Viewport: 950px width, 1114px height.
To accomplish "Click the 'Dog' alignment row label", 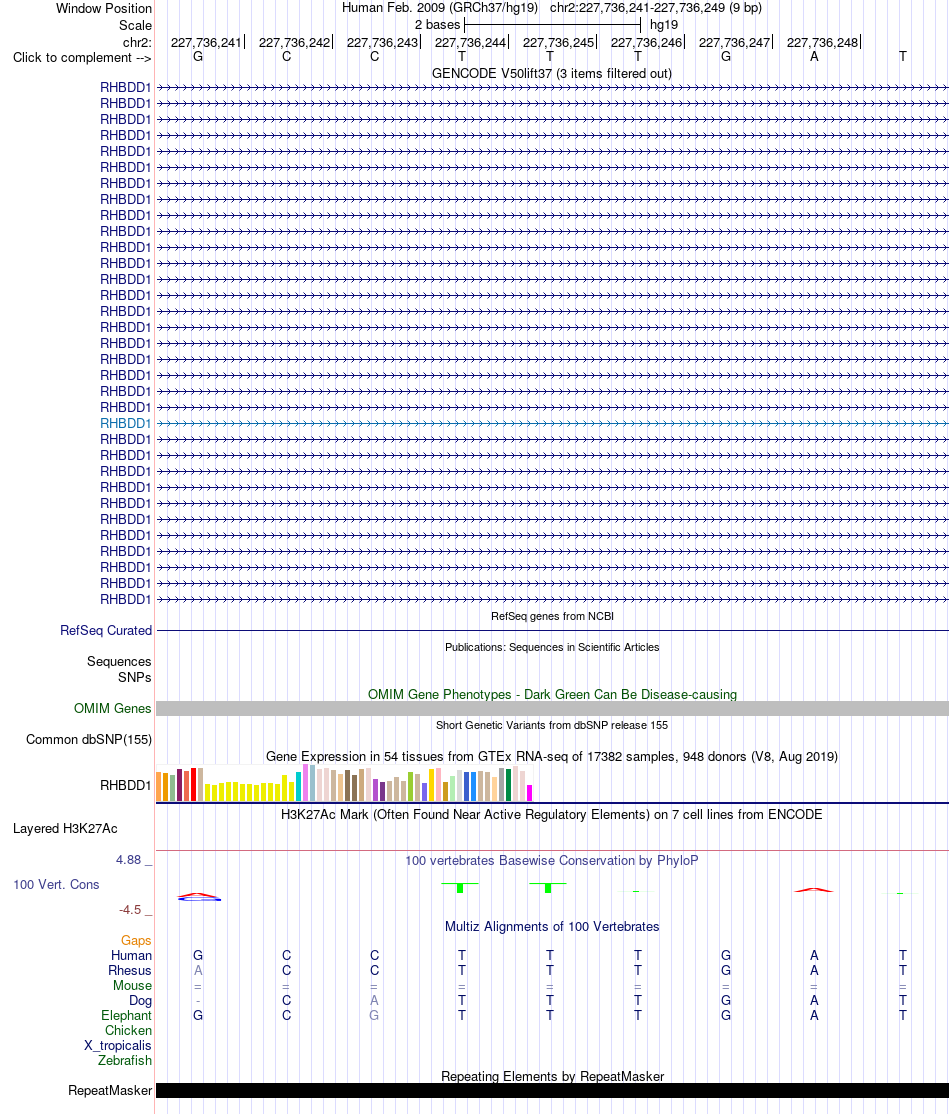I will 140,1000.
